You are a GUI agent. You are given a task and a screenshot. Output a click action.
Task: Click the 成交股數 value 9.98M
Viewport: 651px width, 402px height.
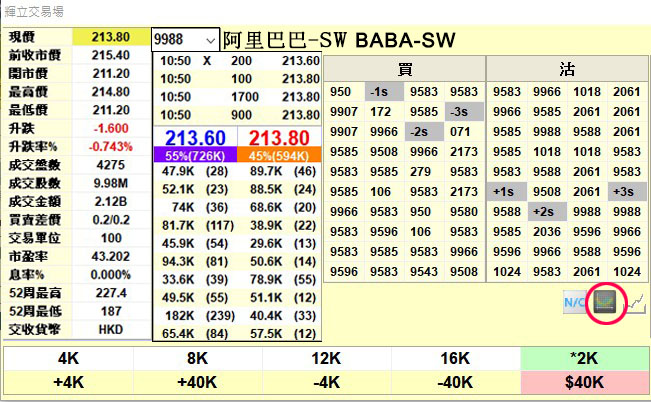[111, 183]
